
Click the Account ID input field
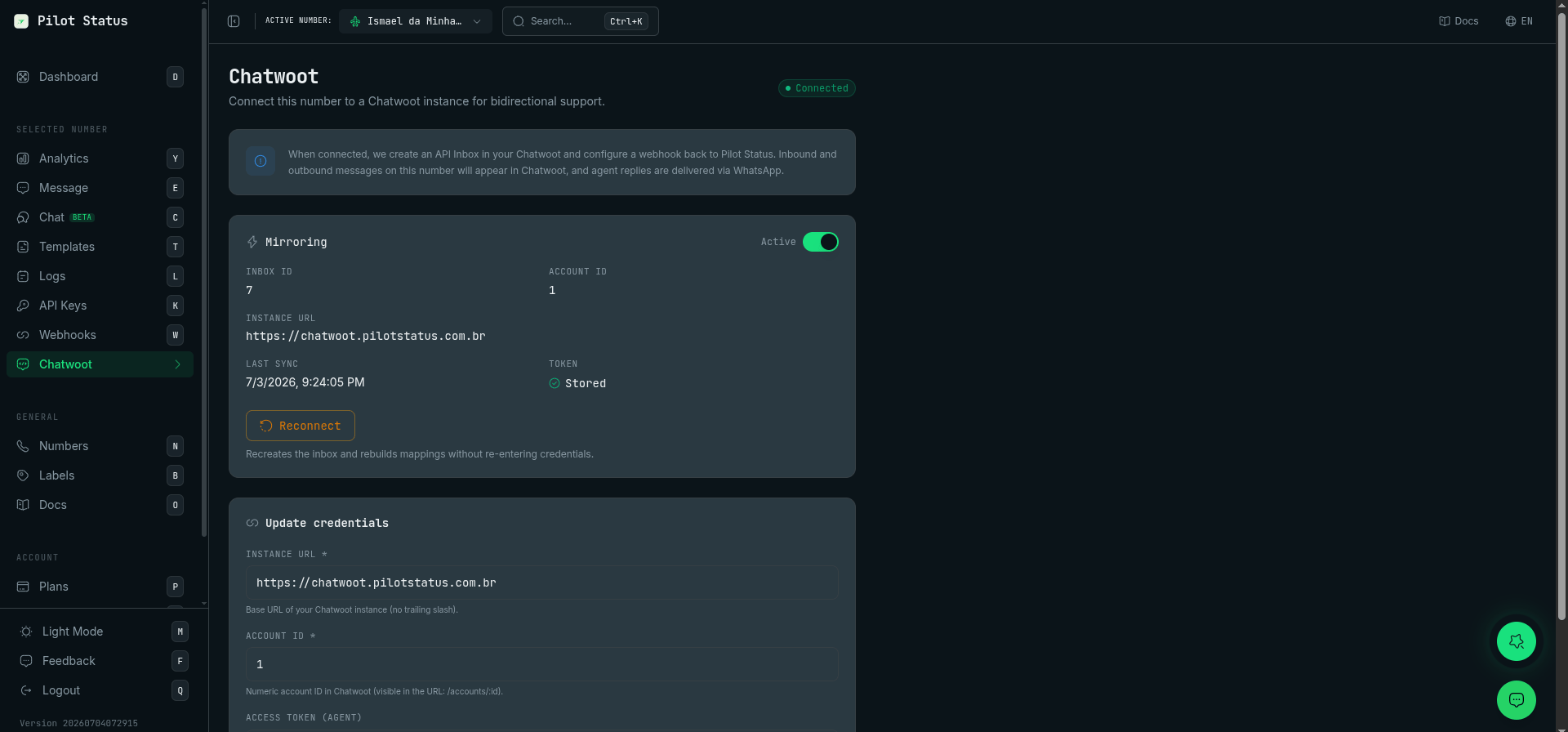(542, 664)
